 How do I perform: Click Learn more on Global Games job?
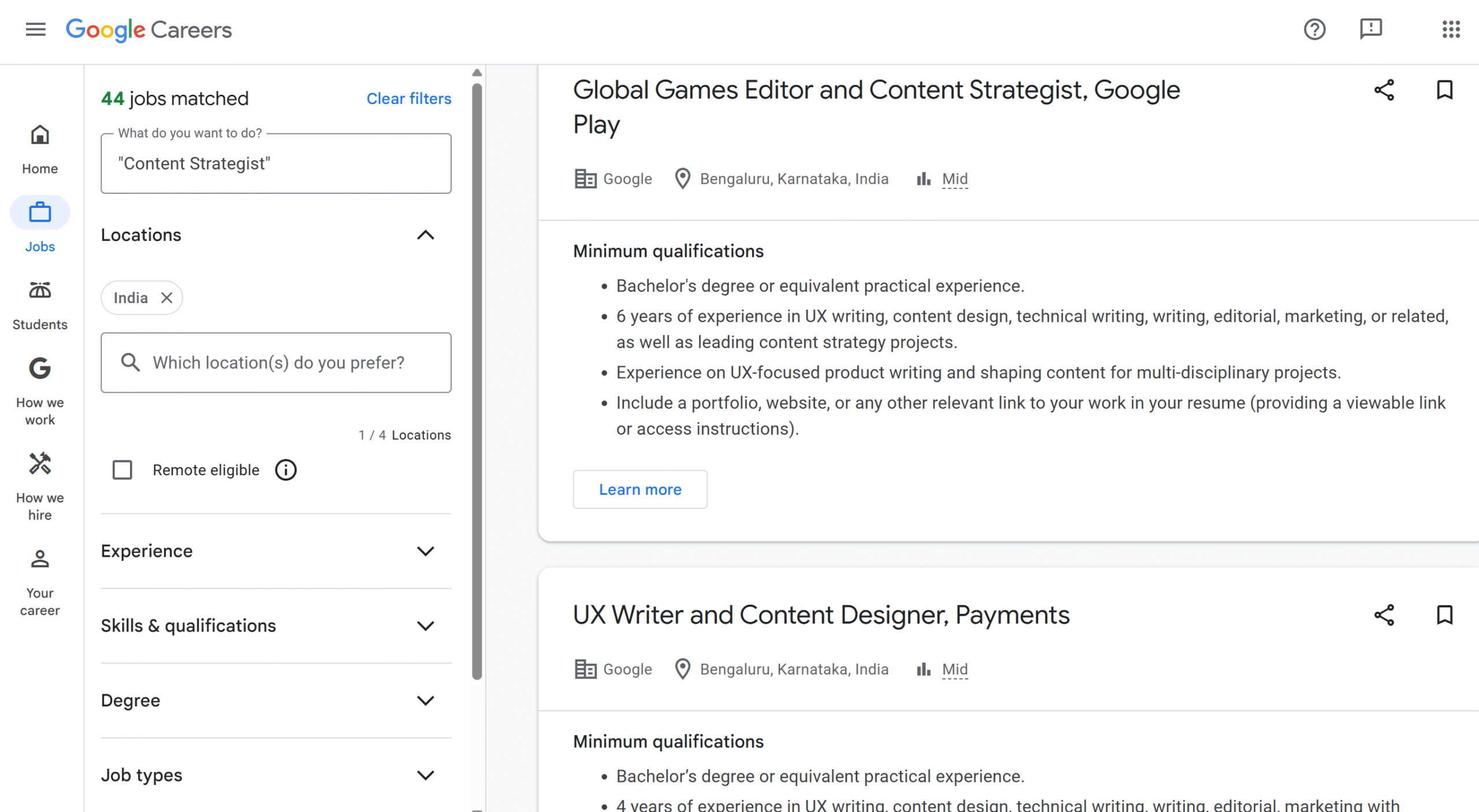(640, 489)
